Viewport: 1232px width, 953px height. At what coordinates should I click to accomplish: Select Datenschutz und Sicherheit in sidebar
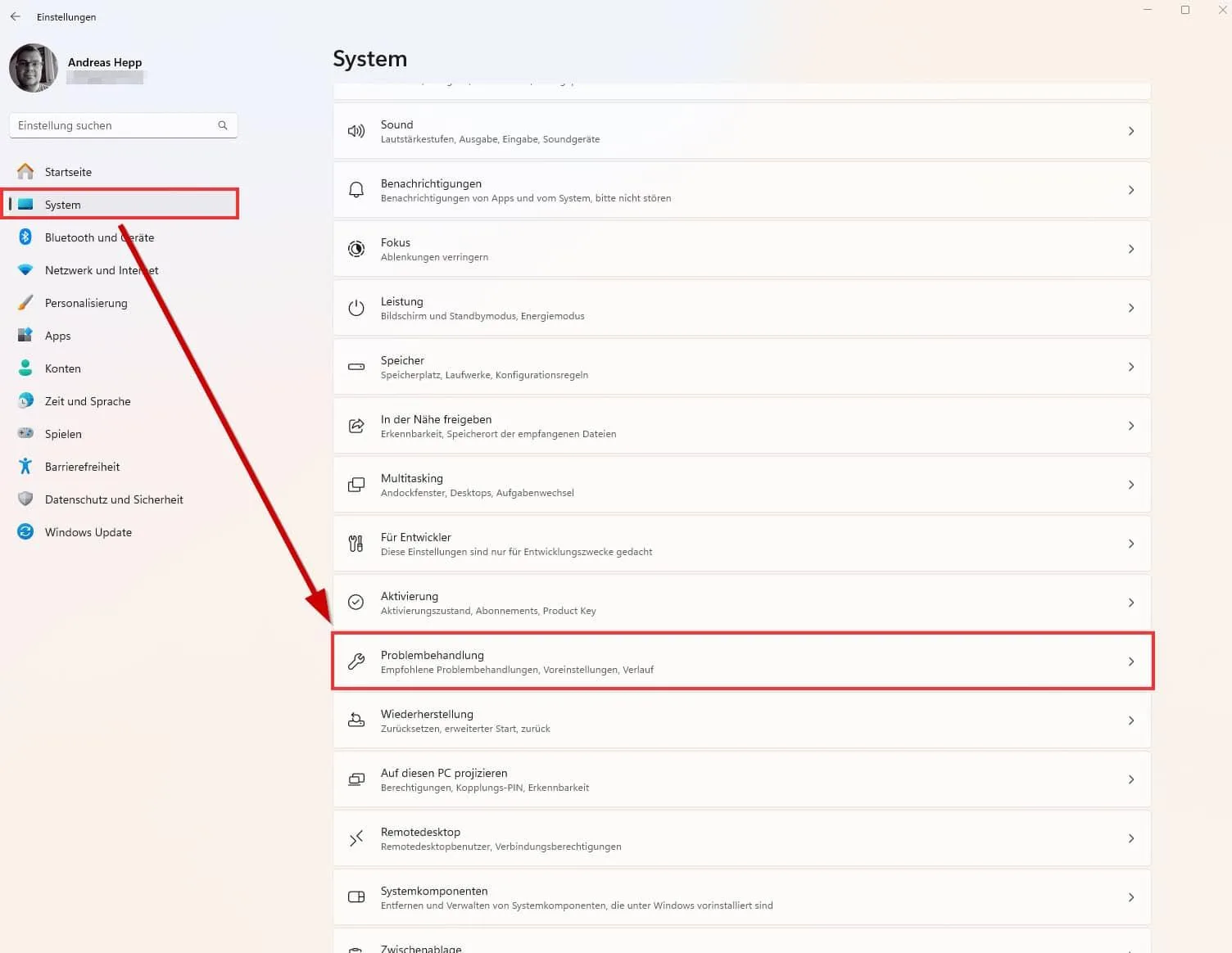pyautogui.click(x=114, y=499)
